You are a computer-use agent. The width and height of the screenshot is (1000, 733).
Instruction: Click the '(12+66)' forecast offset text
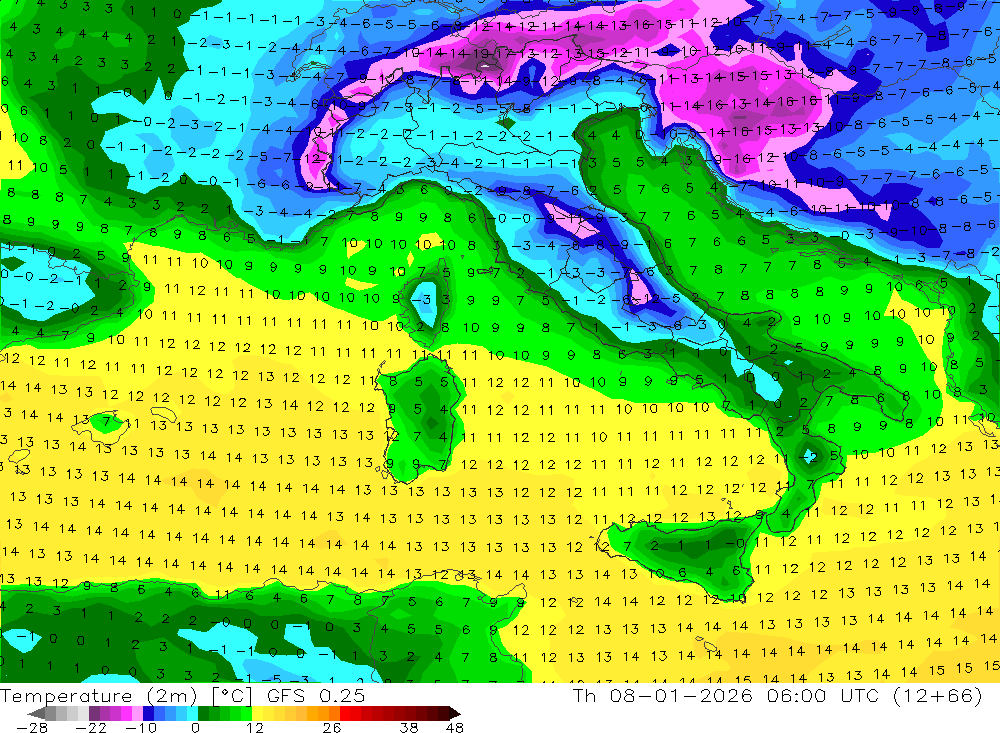[938, 695]
